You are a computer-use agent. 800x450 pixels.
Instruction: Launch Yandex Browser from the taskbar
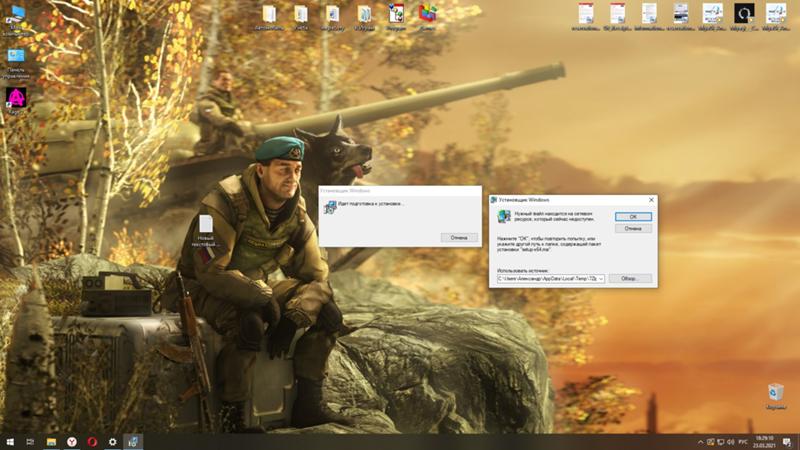click(71, 442)
